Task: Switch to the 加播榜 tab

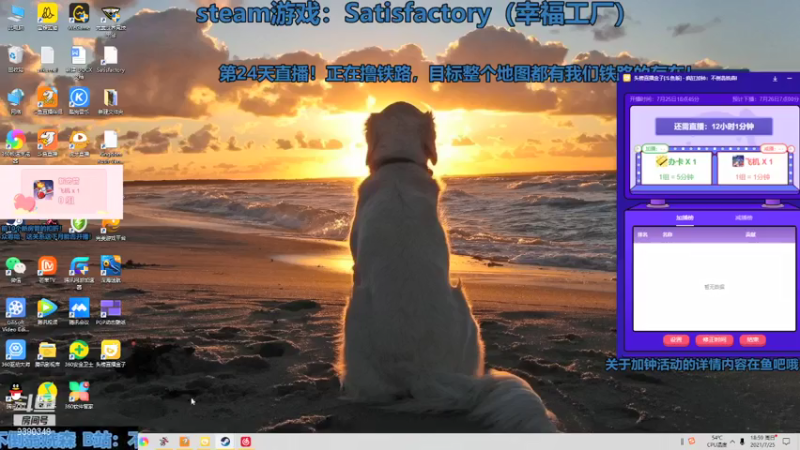Action: 685,218
